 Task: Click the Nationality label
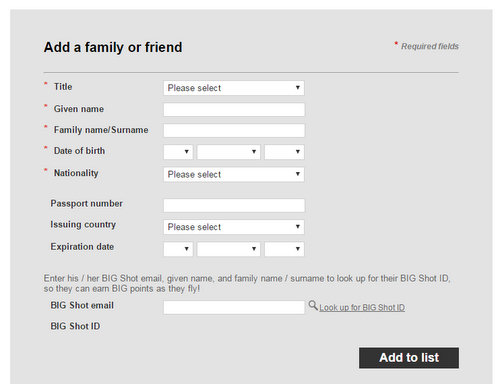[76, 173]
